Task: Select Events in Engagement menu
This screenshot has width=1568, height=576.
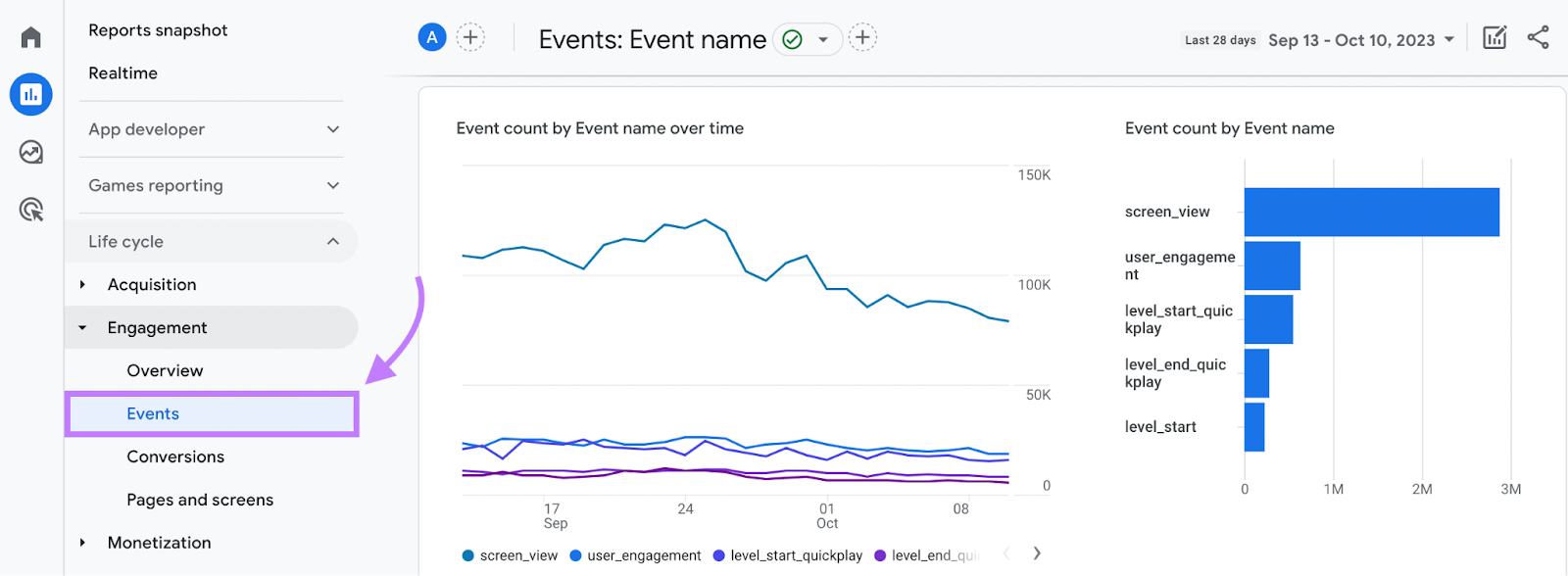Action: pyautogui.click(x=153, y=413)
